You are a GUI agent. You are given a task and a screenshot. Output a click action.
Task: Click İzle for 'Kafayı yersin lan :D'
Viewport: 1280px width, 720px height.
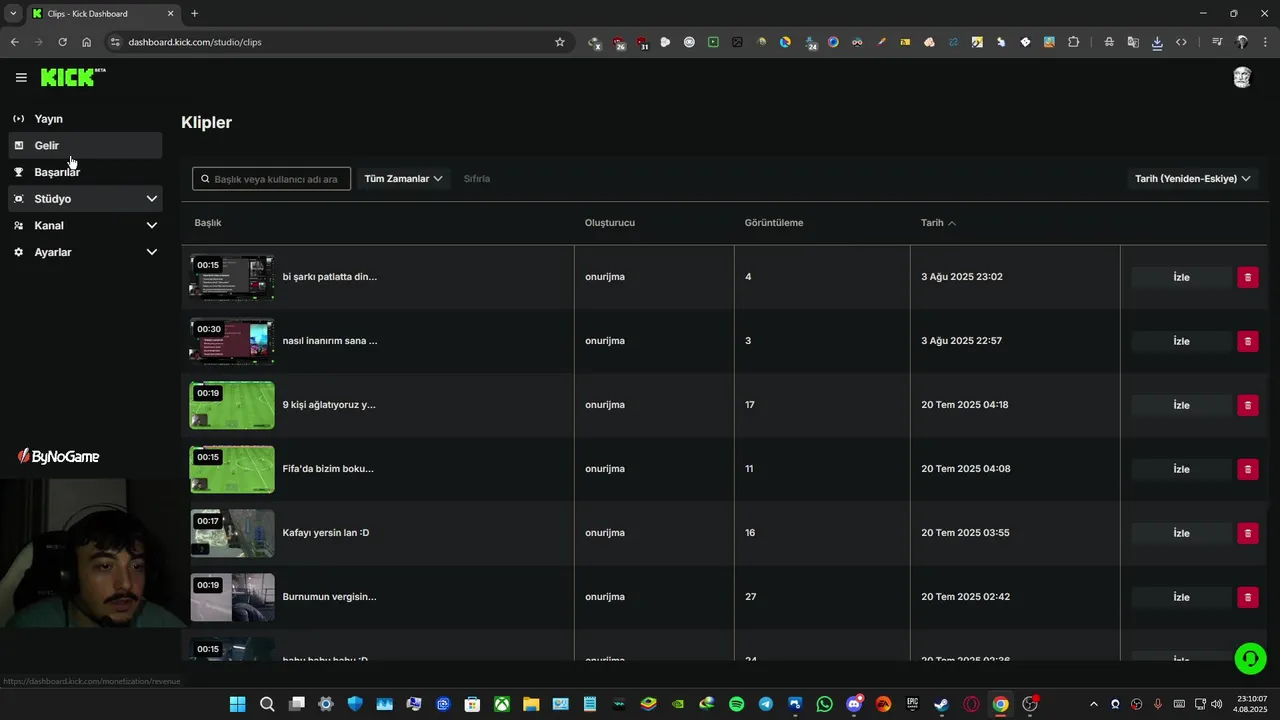1181,533
